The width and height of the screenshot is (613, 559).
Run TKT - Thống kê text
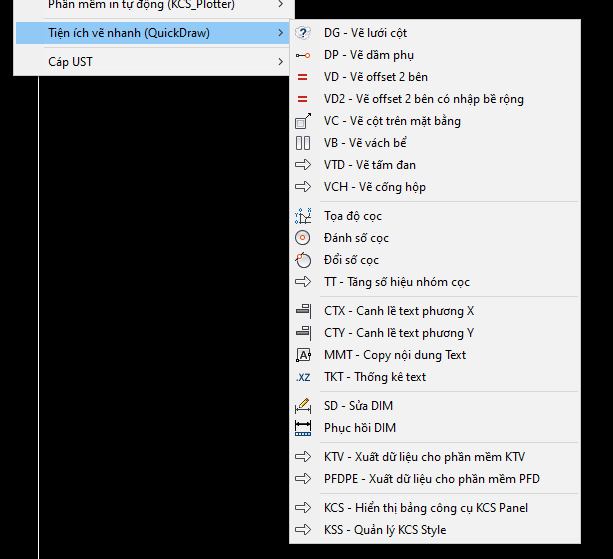(x=435, y=377)
